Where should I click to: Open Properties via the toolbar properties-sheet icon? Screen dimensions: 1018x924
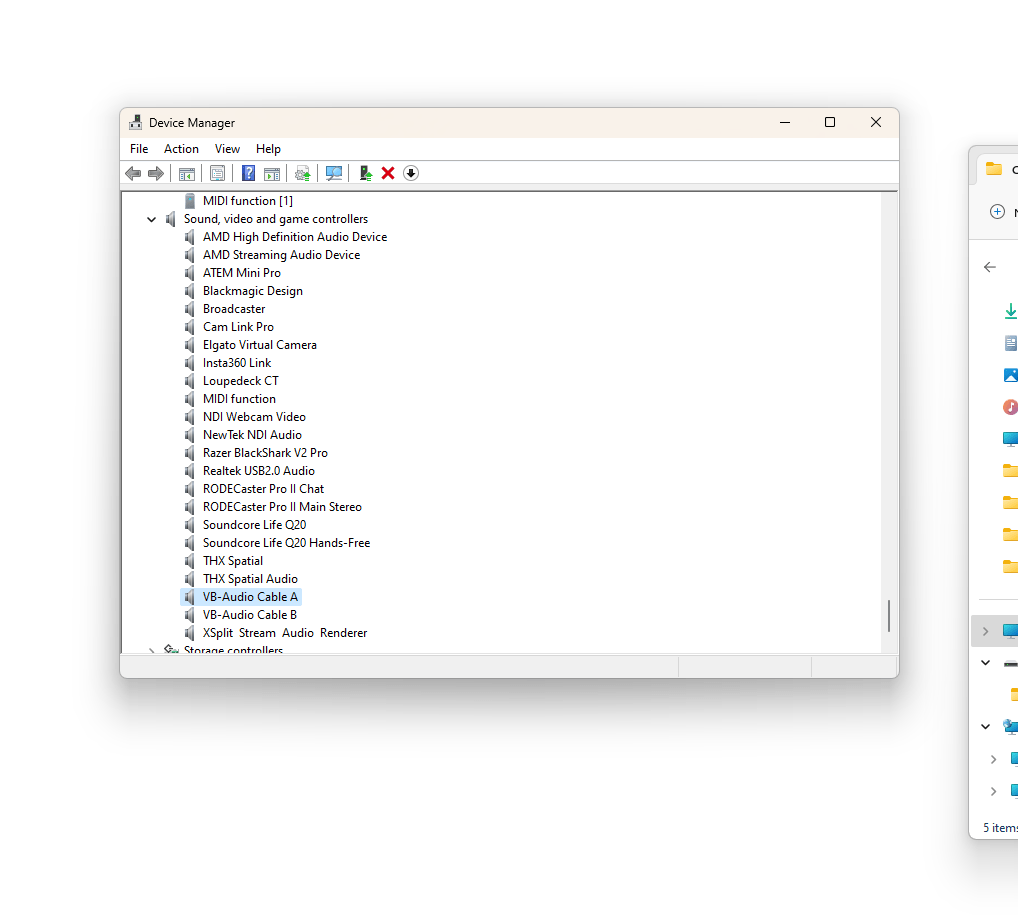[217, 173]
